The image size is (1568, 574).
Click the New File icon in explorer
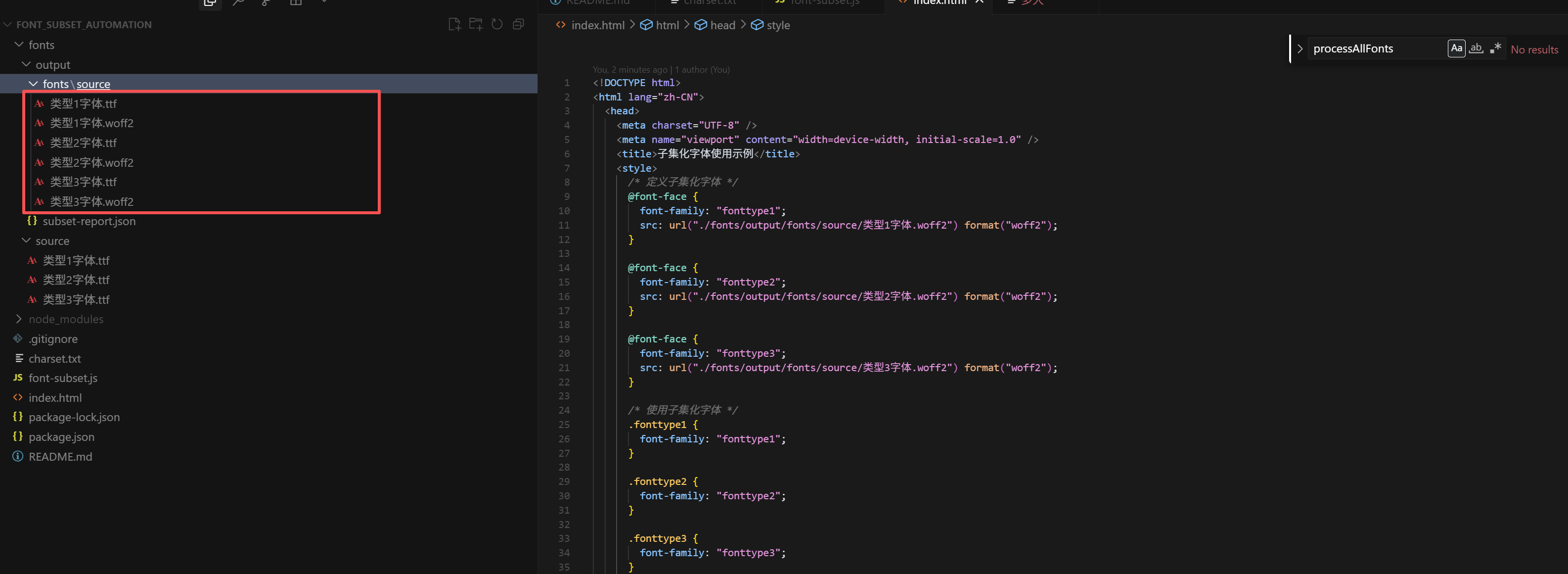(x=454, y=24)
